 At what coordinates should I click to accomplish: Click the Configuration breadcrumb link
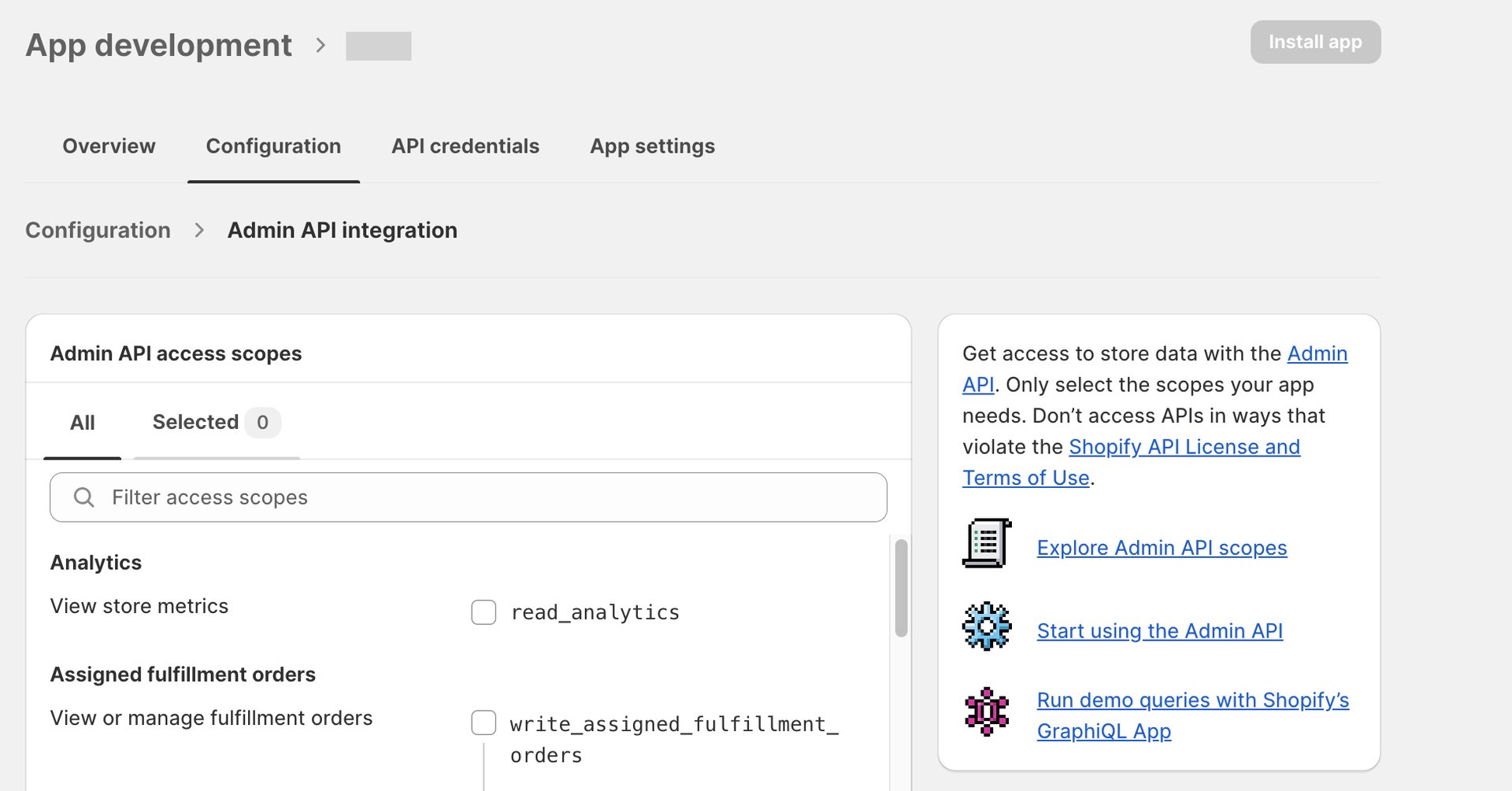tap(98, 230)
